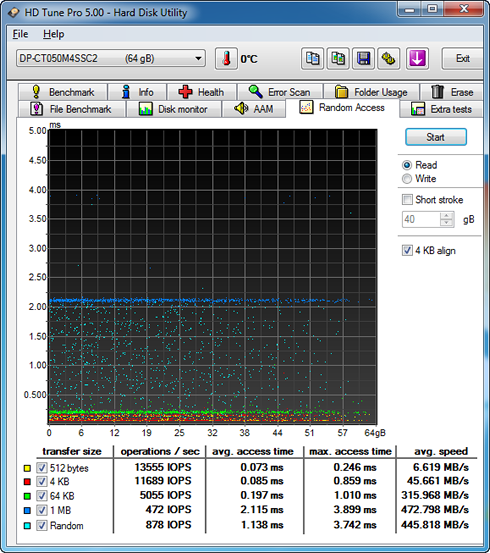Click the blue 1 MB color swatch
The width and height of the screenshot is (490, 553).
[27, 510]
